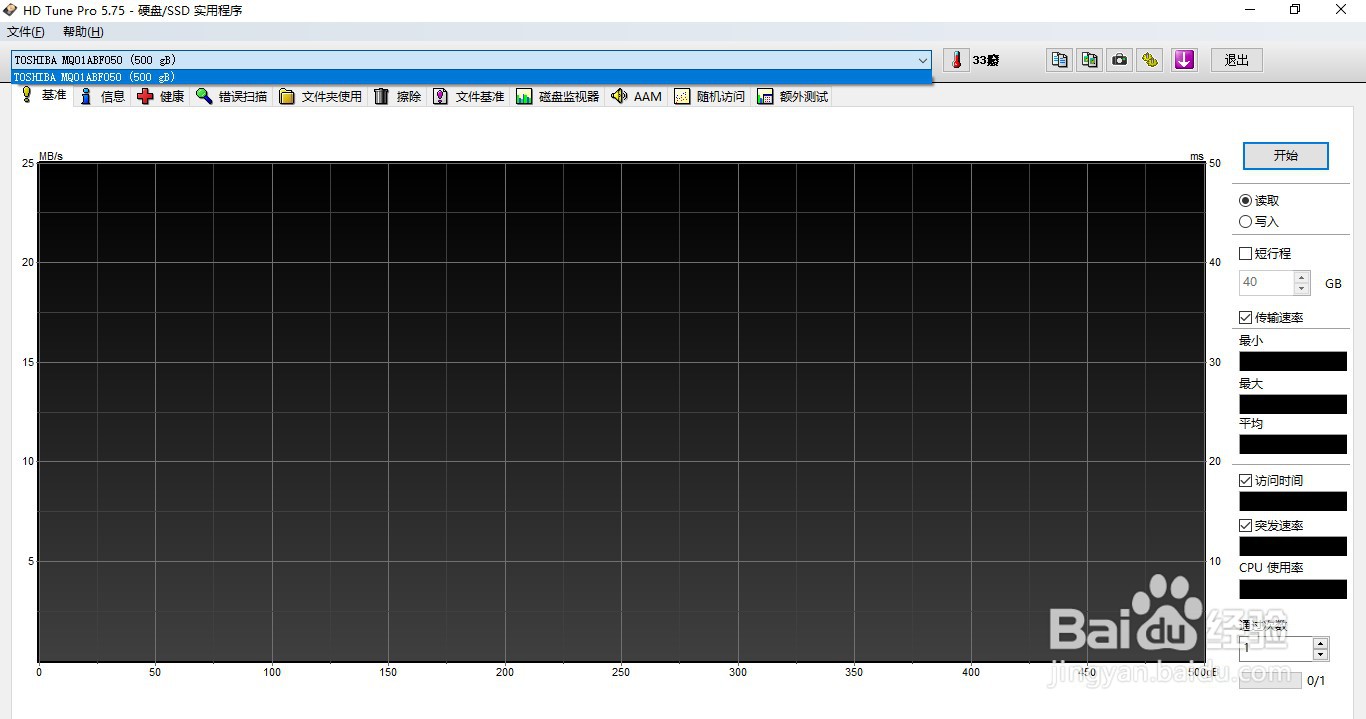Click the CPU 使用率 value box
The height and width of the screenshot is (719, 1366).
1293,589
